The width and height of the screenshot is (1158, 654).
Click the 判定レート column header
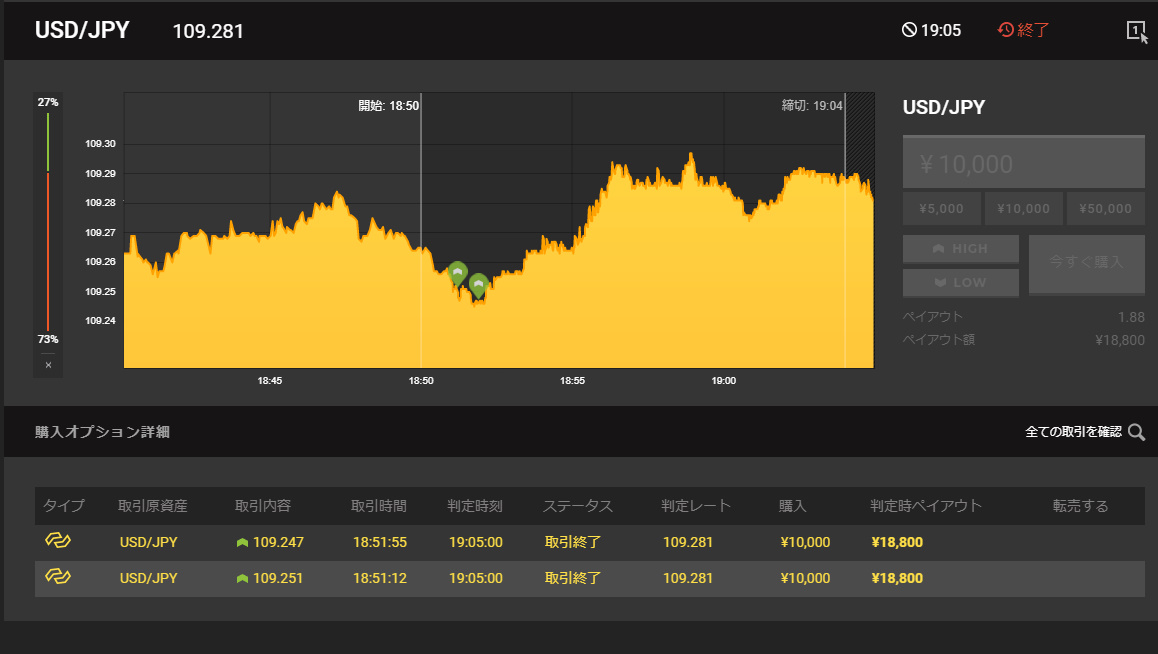696,506
